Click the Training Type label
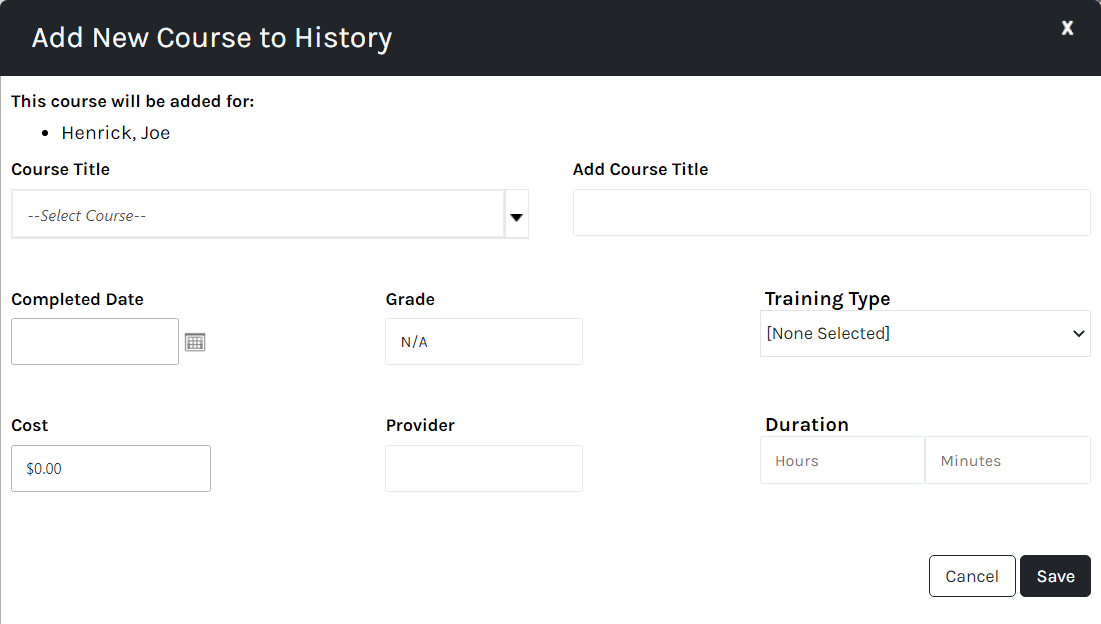The width and height of the screenshot is (1101, 624). click(827, 298)
